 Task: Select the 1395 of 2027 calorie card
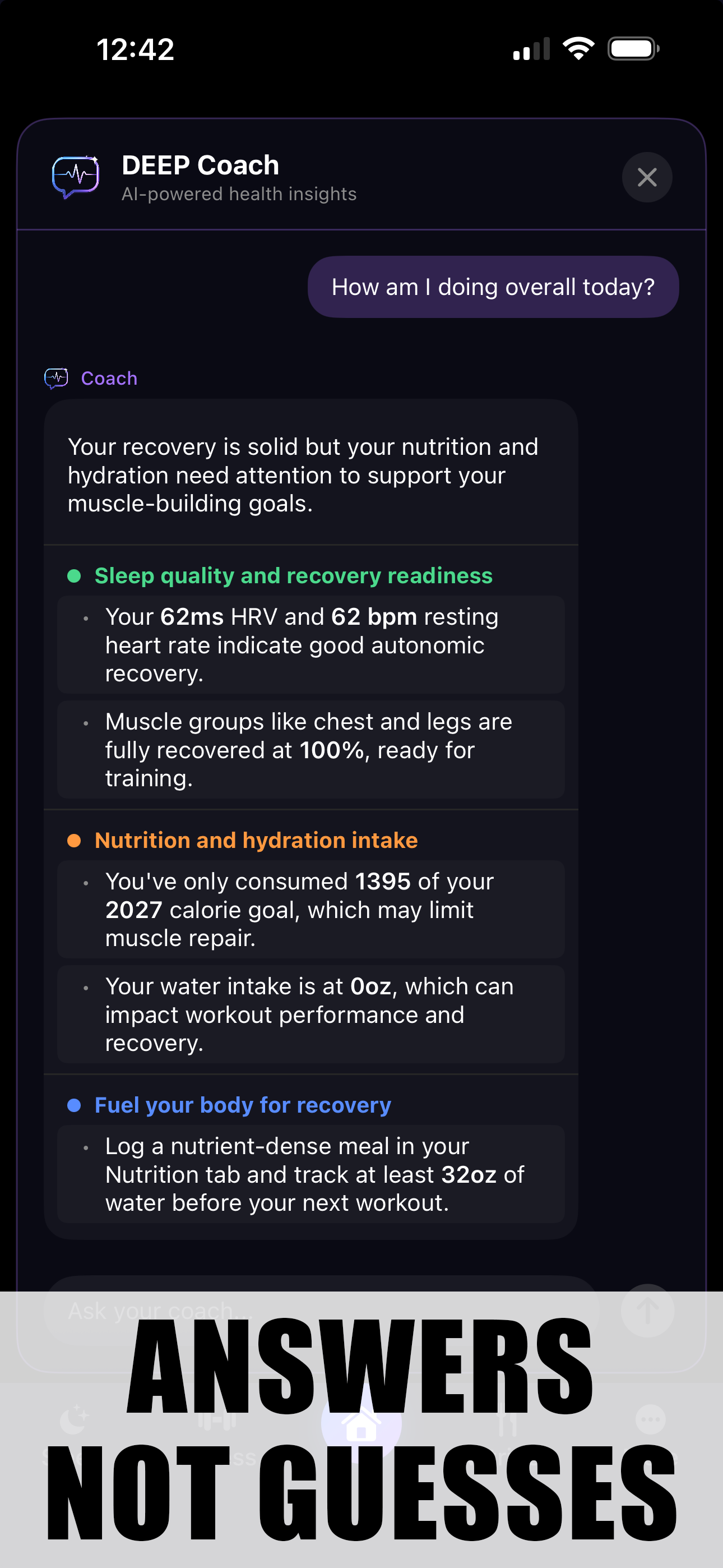pos(311,910)
